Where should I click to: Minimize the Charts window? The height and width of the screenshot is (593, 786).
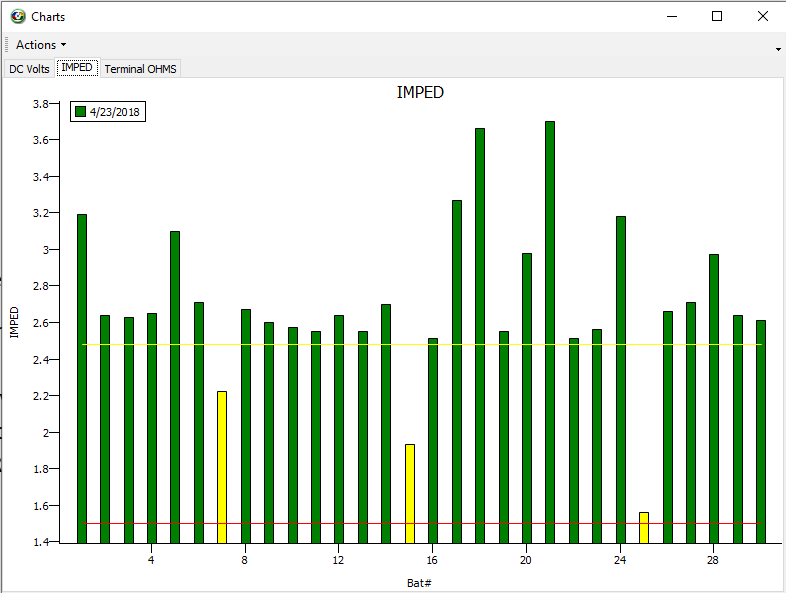670,16
